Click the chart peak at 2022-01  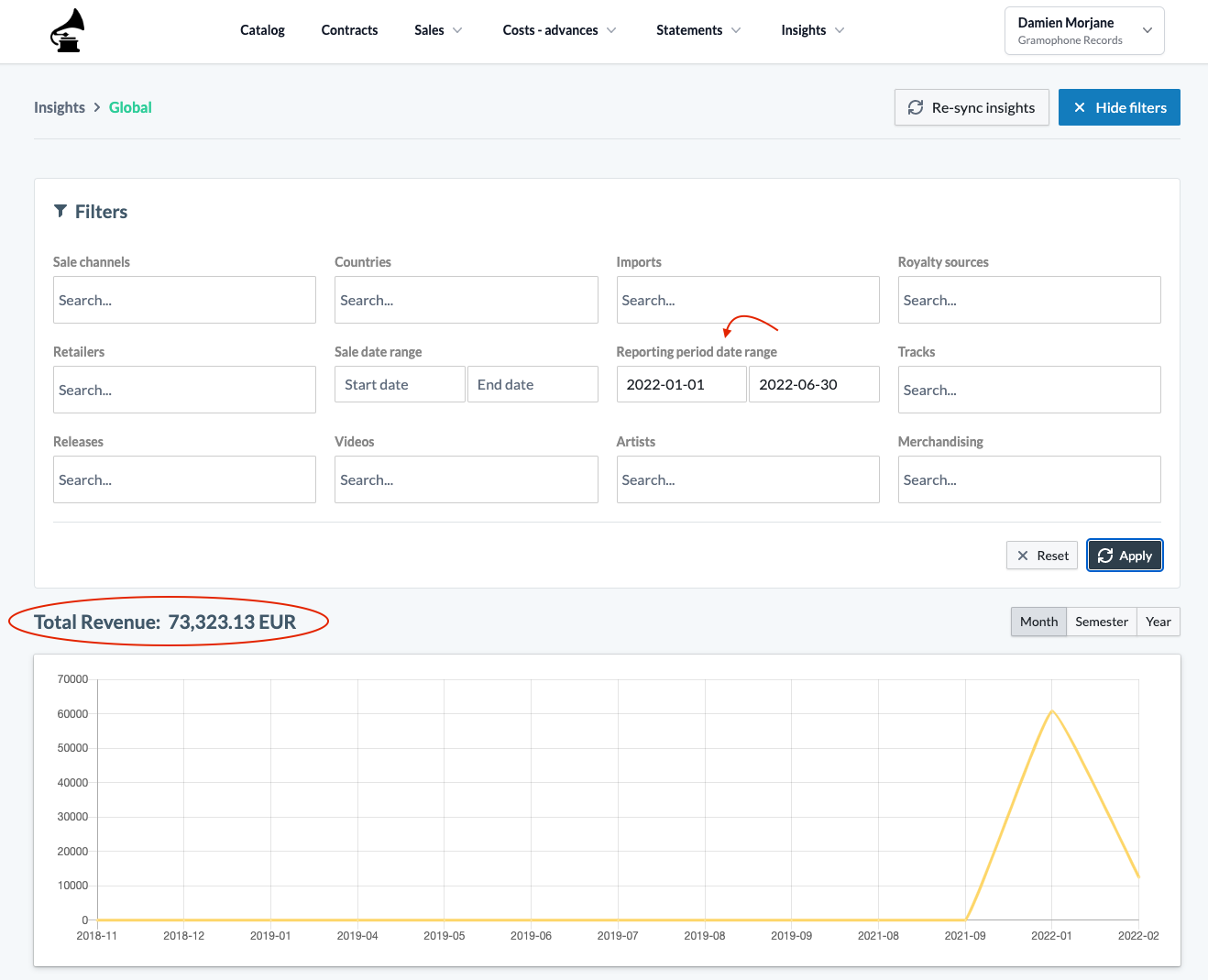tap(1052, 710)
